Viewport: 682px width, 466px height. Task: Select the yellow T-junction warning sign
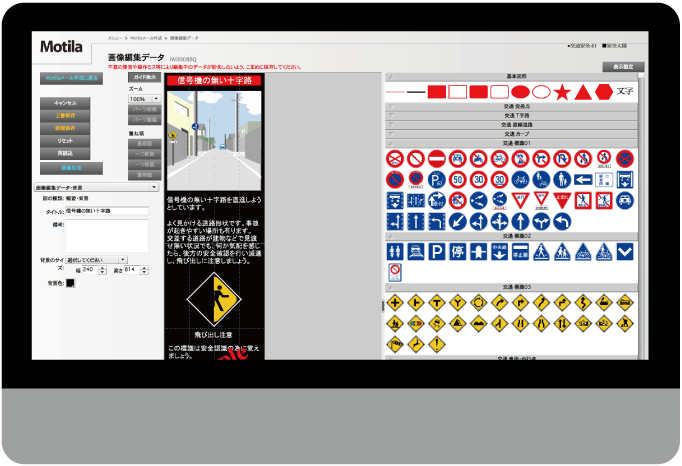437,302
